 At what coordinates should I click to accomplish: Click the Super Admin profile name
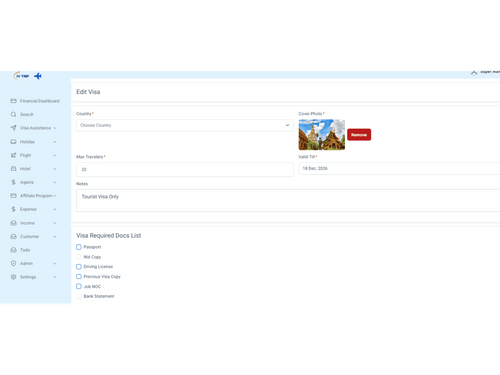490,72
